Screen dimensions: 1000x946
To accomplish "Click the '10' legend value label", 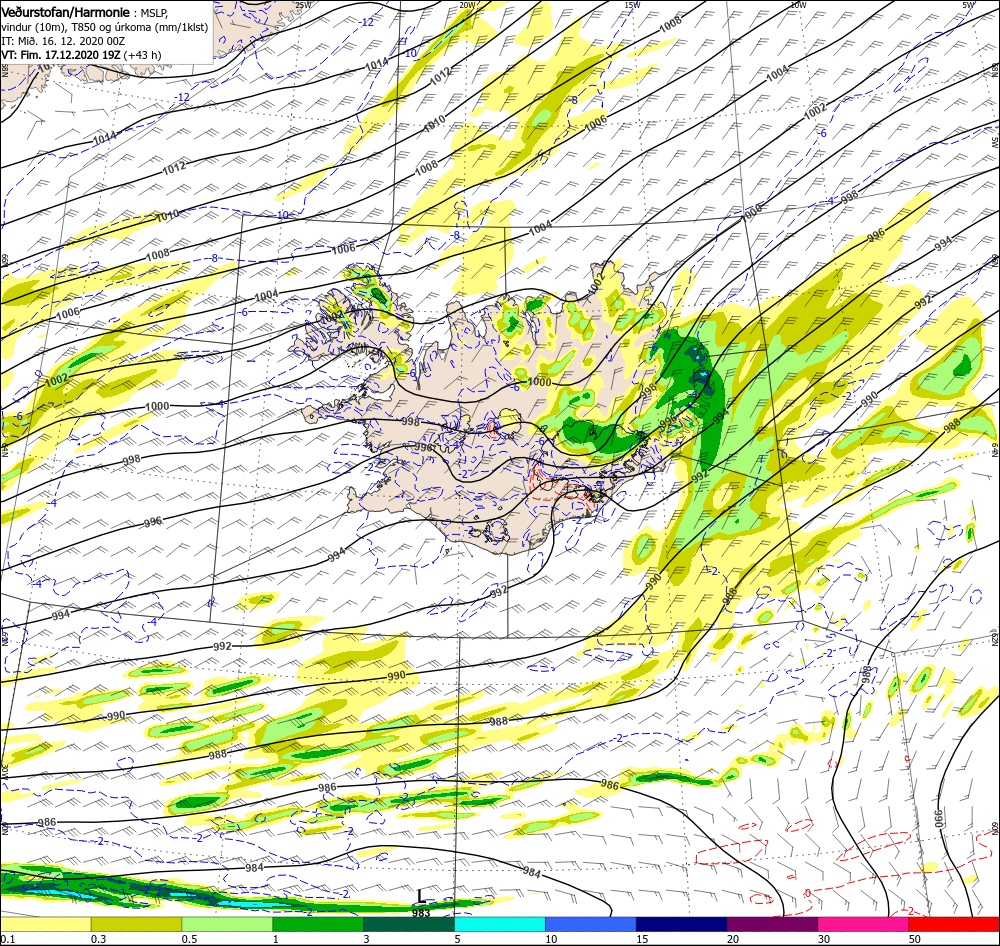I will pos(551,939).
